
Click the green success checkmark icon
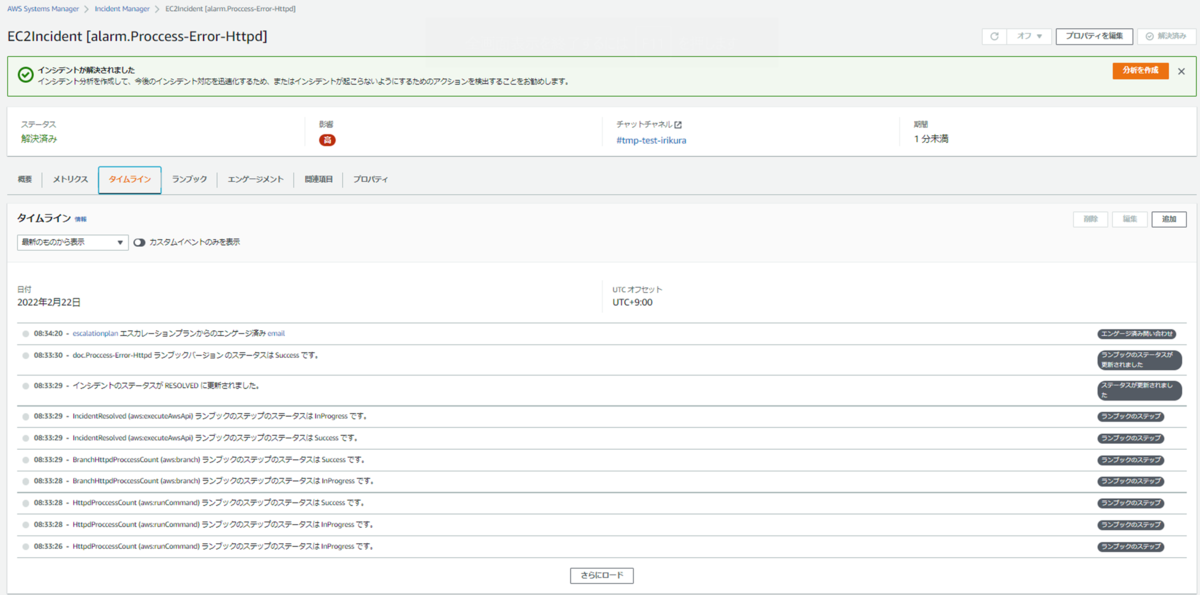coord(25,75)
